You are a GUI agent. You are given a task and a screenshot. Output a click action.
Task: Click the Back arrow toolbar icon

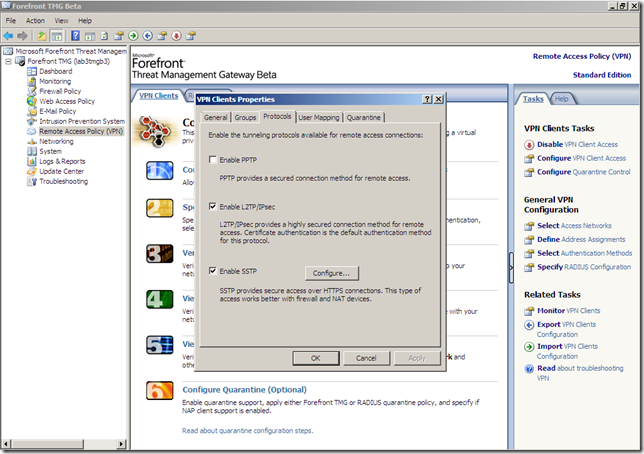point(8,36)
